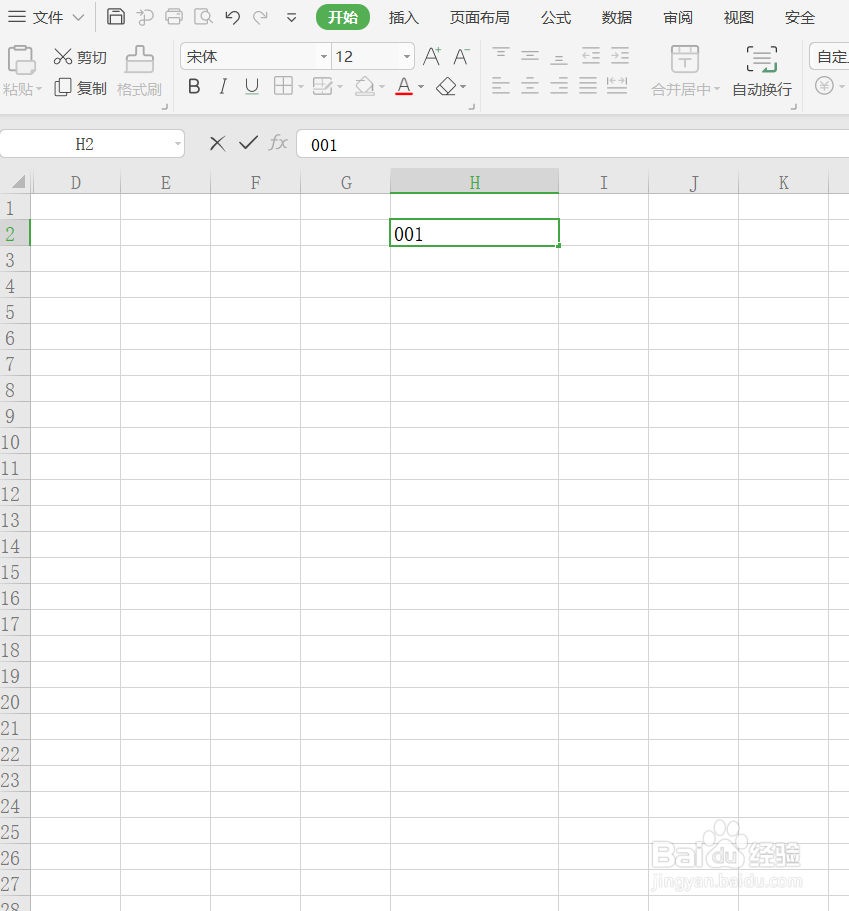This screenshot has height=911, width=849.
Task: Confirm the entry with checkmark
Action: tap(248, 143)
